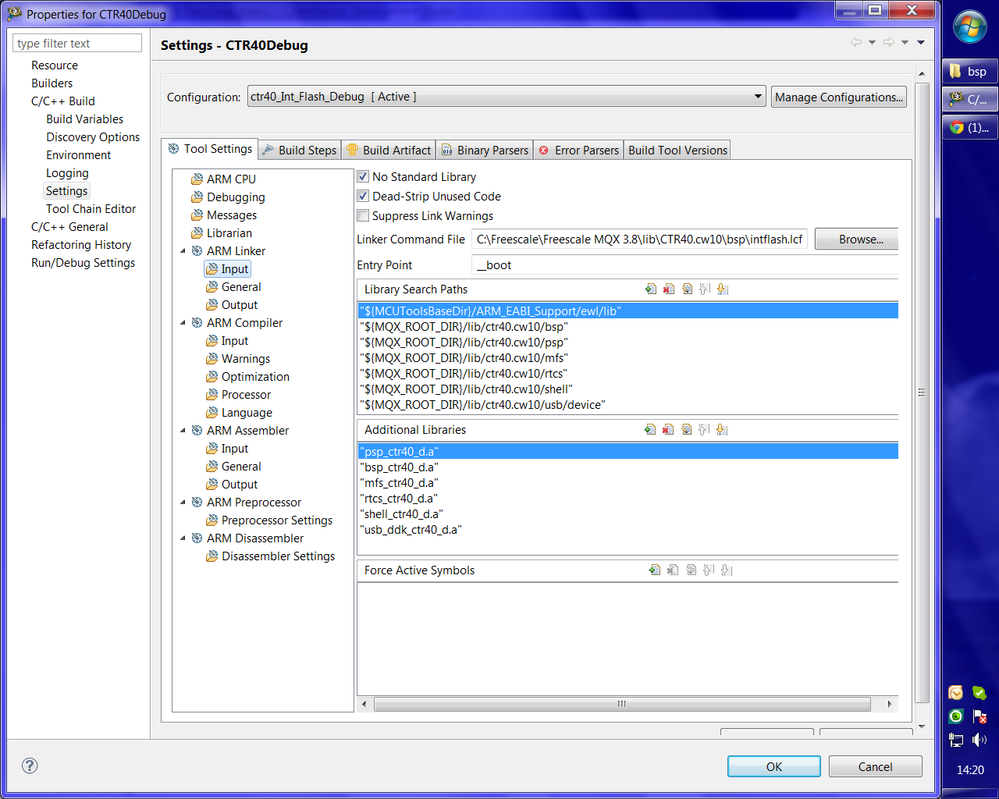This screenshot has height=799, width=999.
Task: Click the horizontal scrollbar thumb
Action: click(x=622, y=704)
